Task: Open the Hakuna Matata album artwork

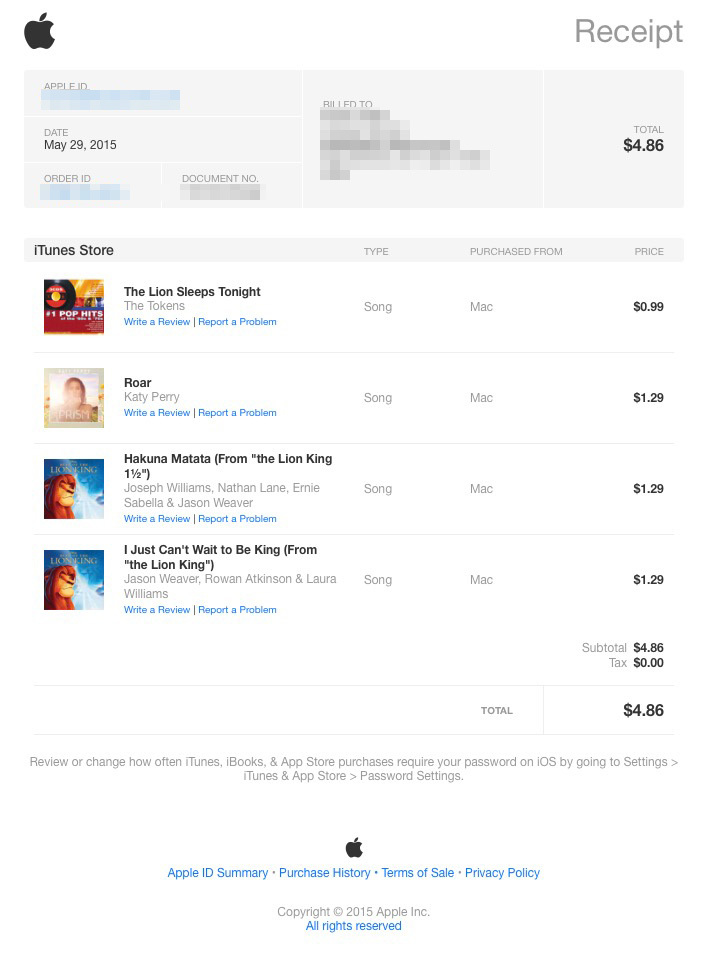Action: 73,488
